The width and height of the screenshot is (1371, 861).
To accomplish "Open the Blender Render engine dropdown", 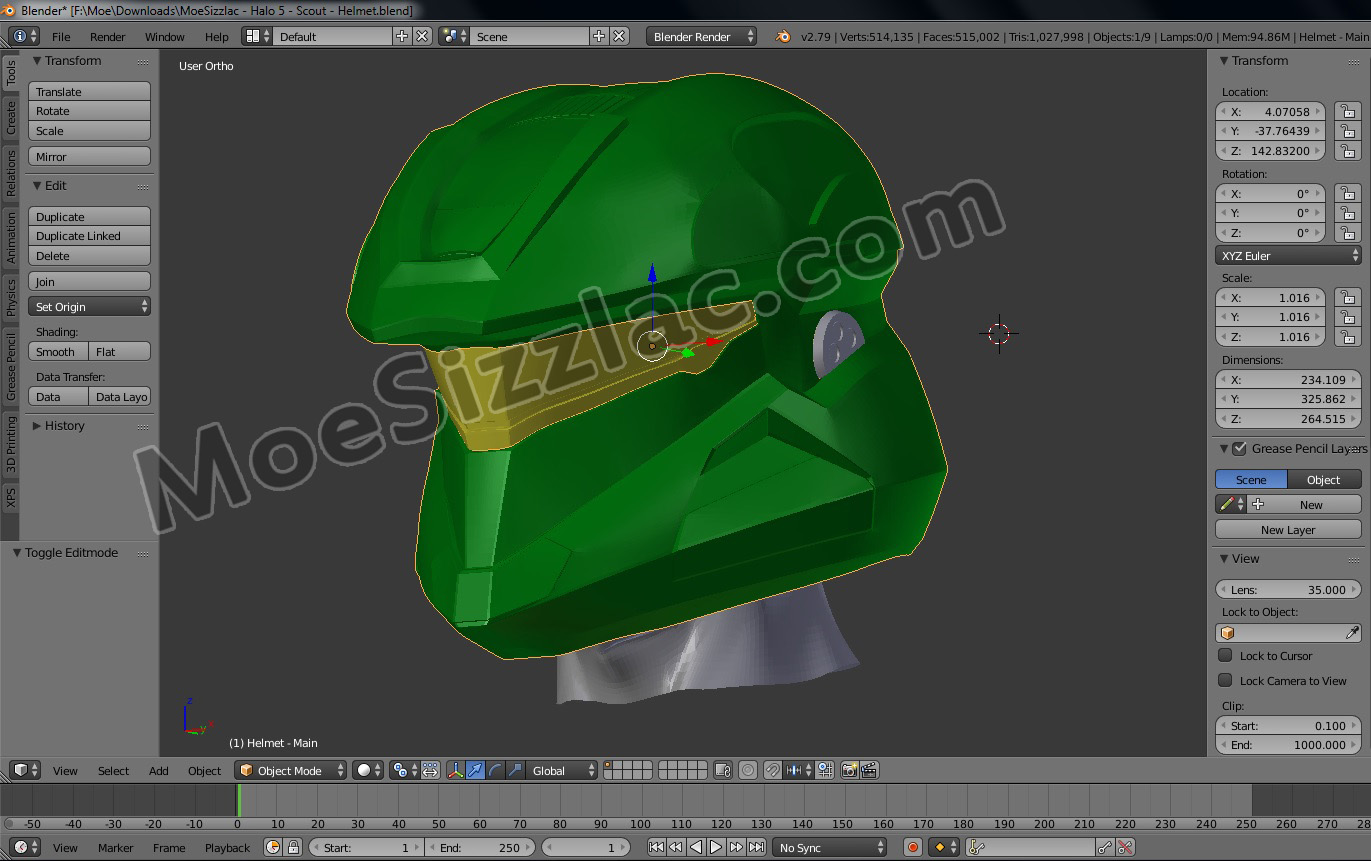I will pyautogui.click(x=702, y=36).
